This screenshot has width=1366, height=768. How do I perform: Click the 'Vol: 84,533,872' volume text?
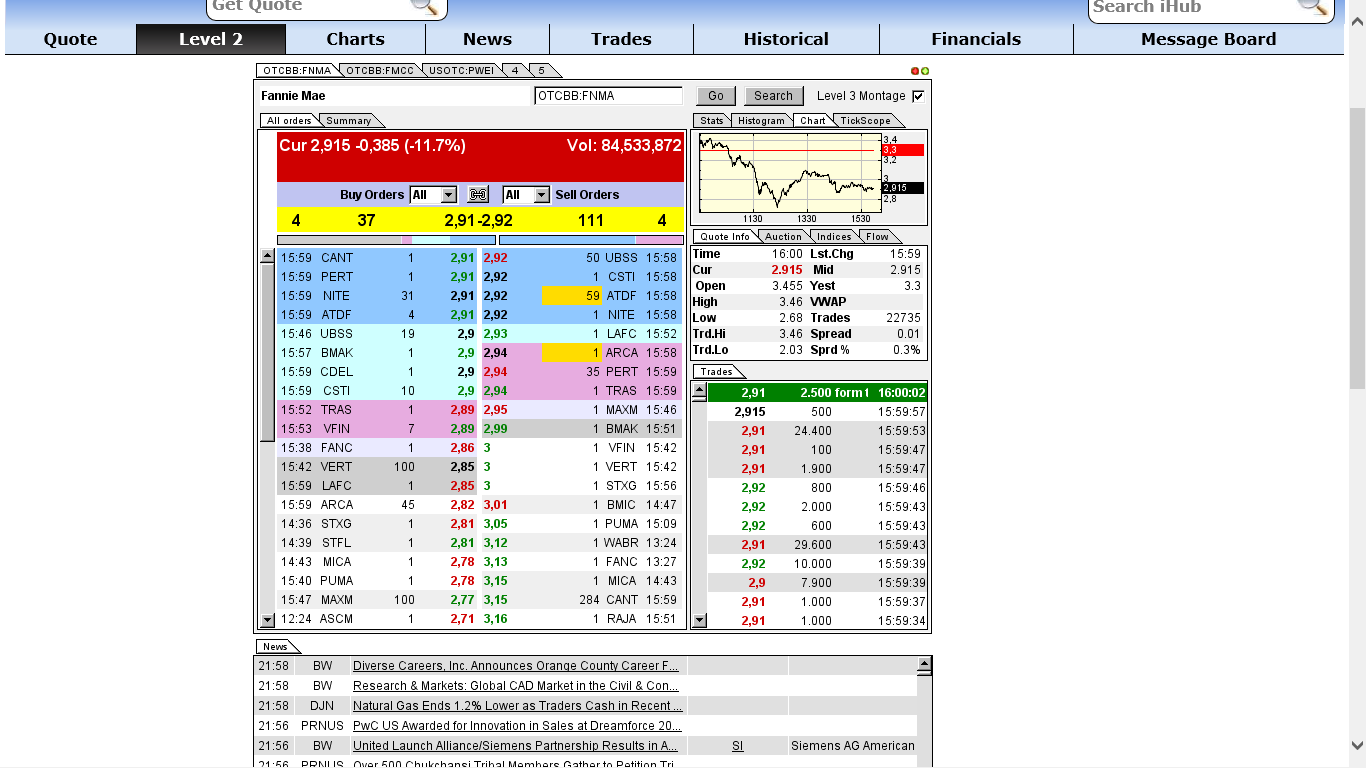pyautogui.click(x=624, y=146)
